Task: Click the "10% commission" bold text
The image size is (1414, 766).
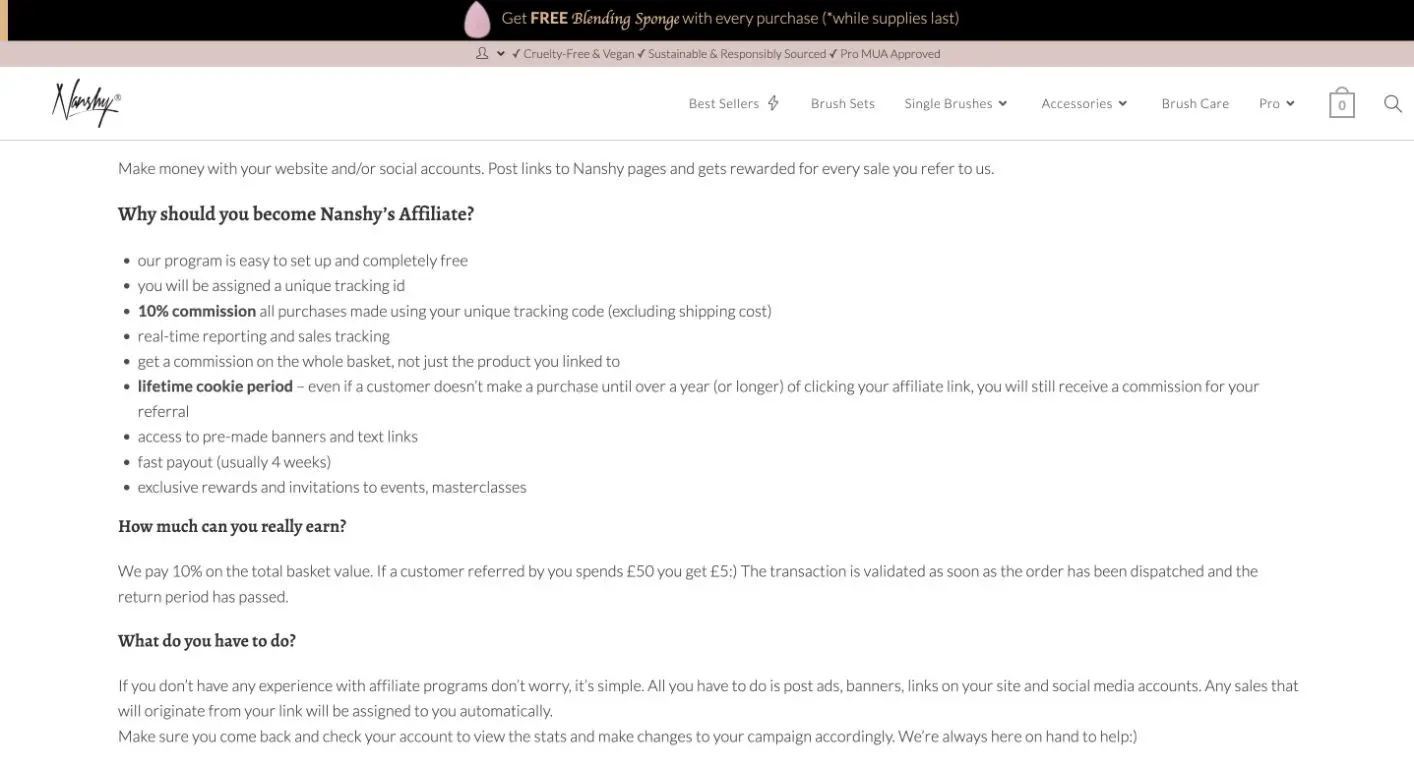Action: pyautogui.click(x=197, y=311)
